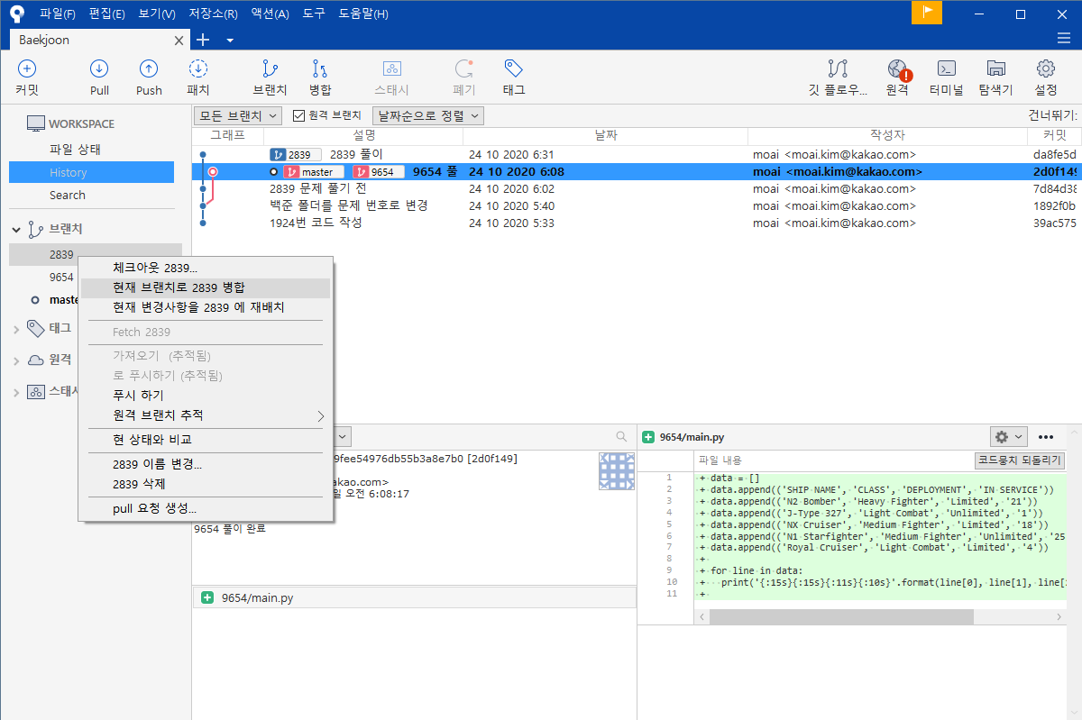Add a new repository tab with plus icon
Screen dimensions: 1082x720
(203, 40)
